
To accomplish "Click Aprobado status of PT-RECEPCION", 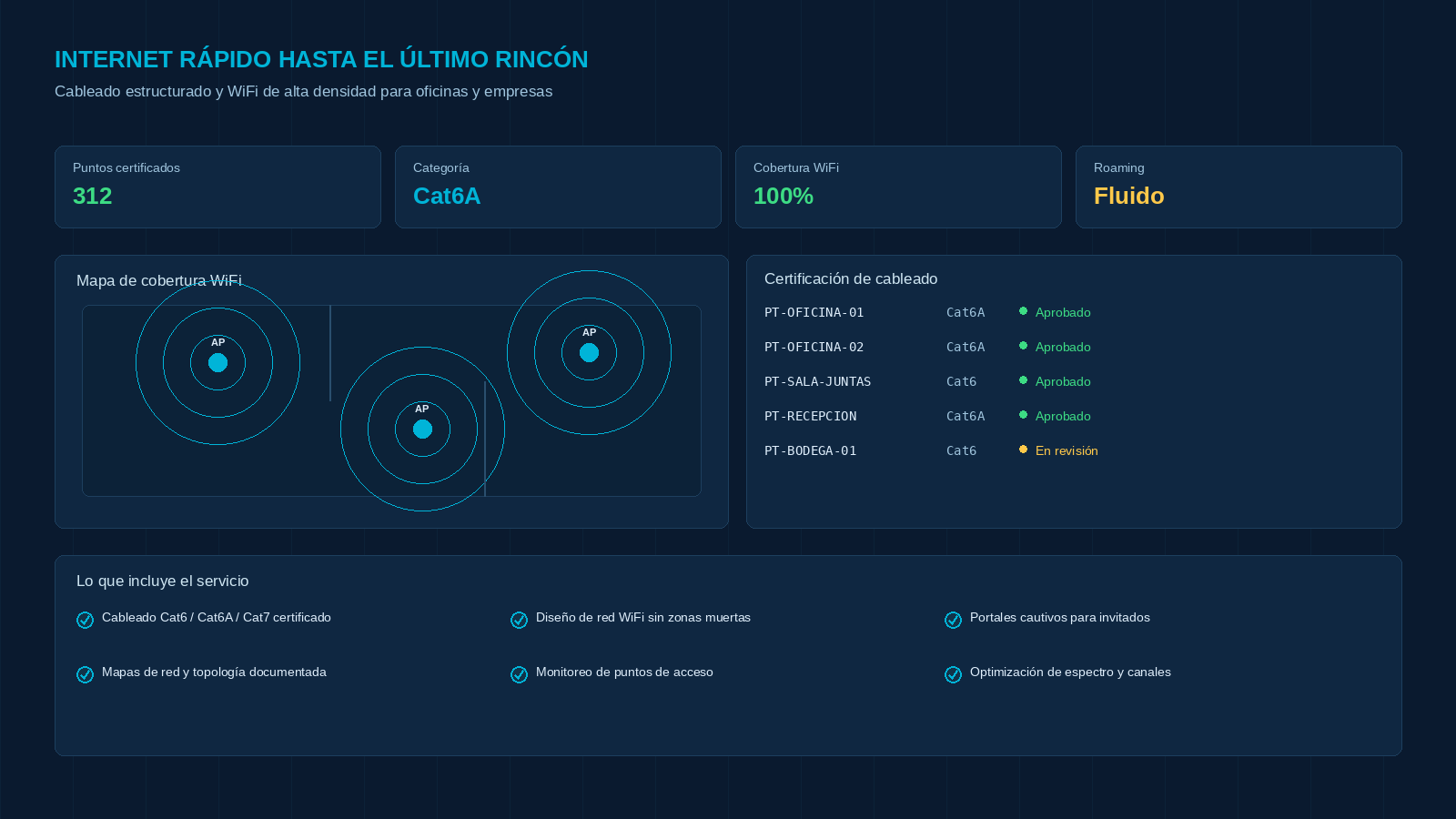I will tap(1063, 416).
